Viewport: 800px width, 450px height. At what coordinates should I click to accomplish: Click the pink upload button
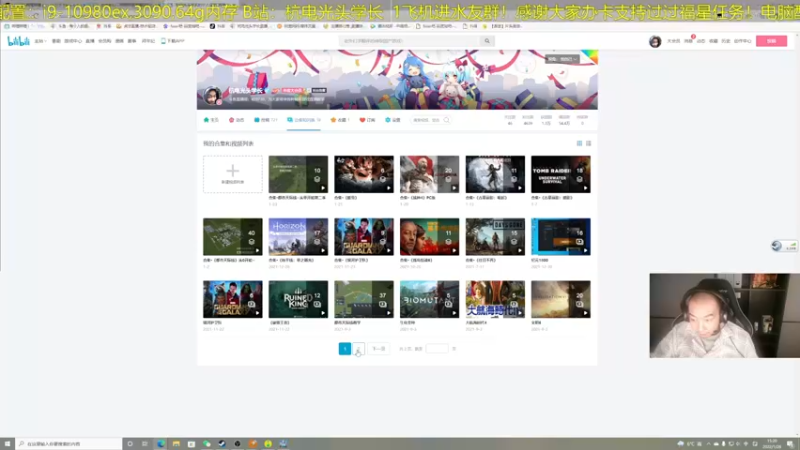[771, 41]
